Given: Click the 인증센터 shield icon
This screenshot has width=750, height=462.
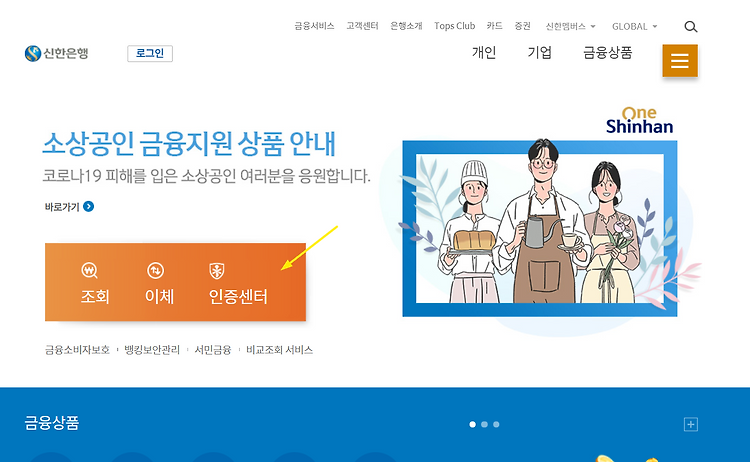Looking at the screenshot, I should point(217,271).
